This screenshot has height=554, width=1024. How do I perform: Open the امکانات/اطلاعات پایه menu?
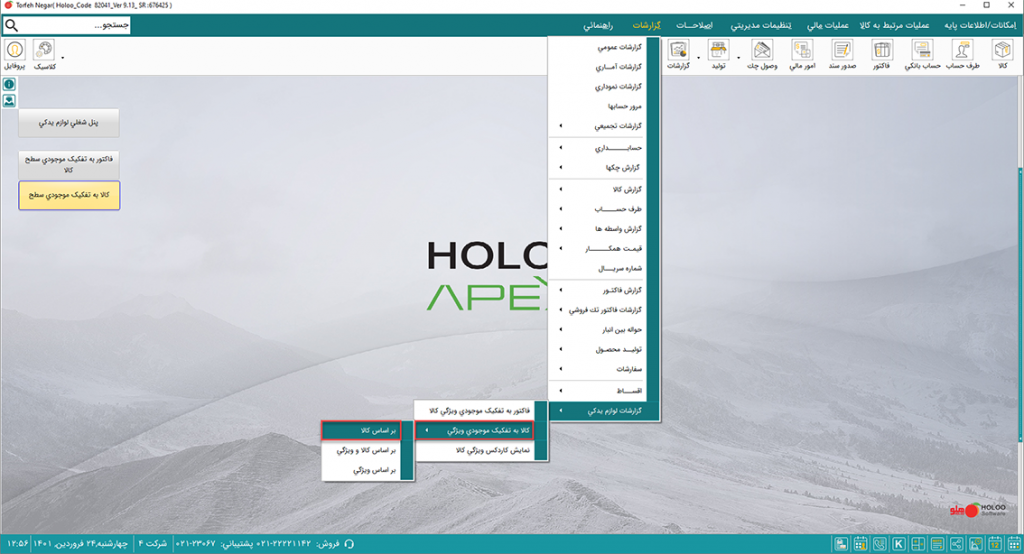tap(980, 25)
